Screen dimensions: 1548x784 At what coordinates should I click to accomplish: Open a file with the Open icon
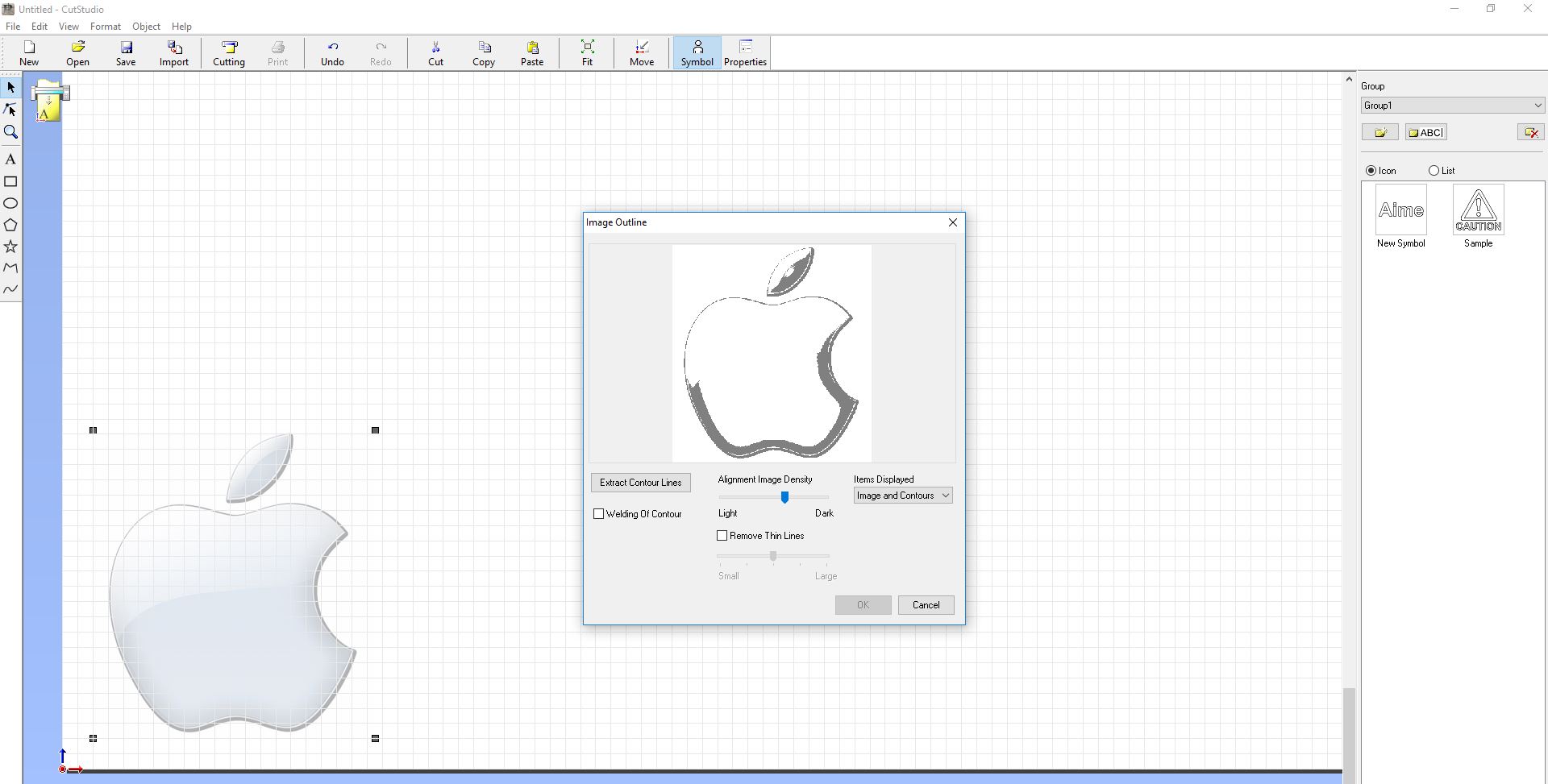[77, 53]
